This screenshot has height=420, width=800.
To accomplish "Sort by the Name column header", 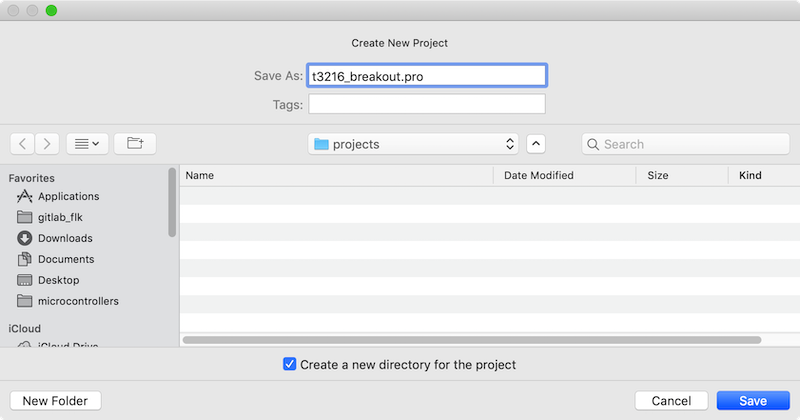I will [x=336, y=175].
